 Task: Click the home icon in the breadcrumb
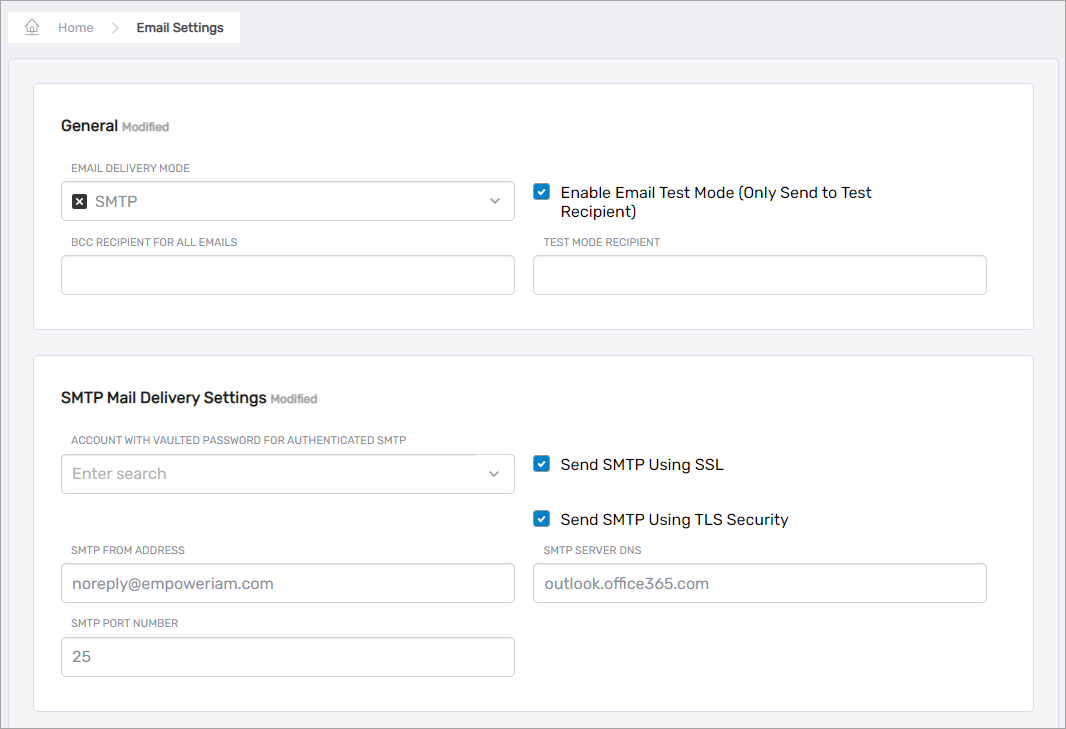tap(30, 25)
